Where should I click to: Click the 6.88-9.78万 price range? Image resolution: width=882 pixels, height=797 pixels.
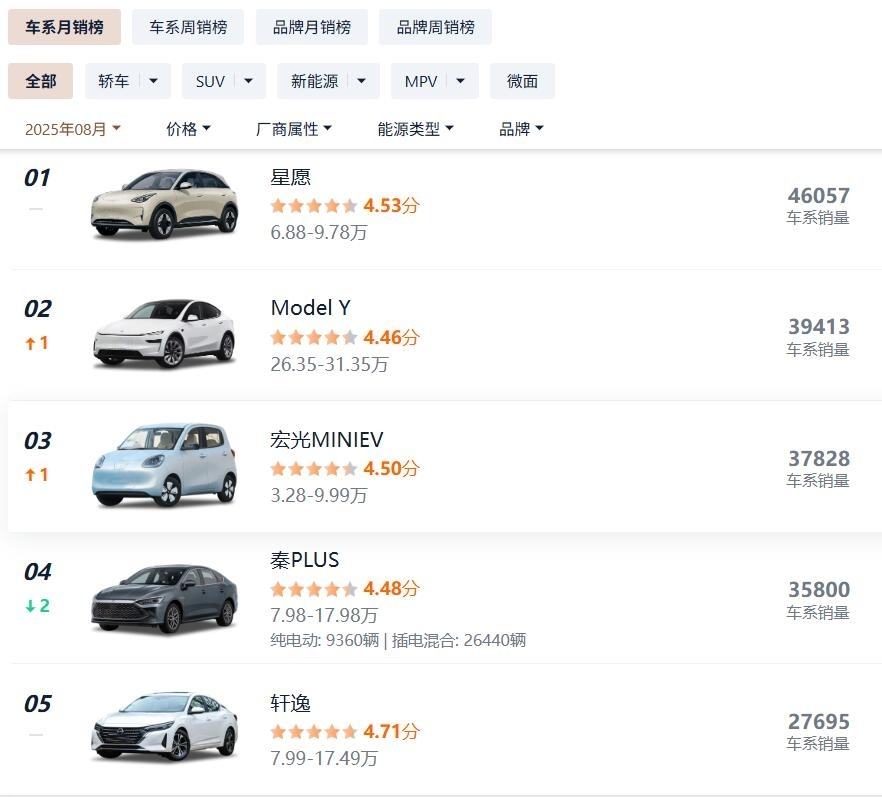[319, 232]
